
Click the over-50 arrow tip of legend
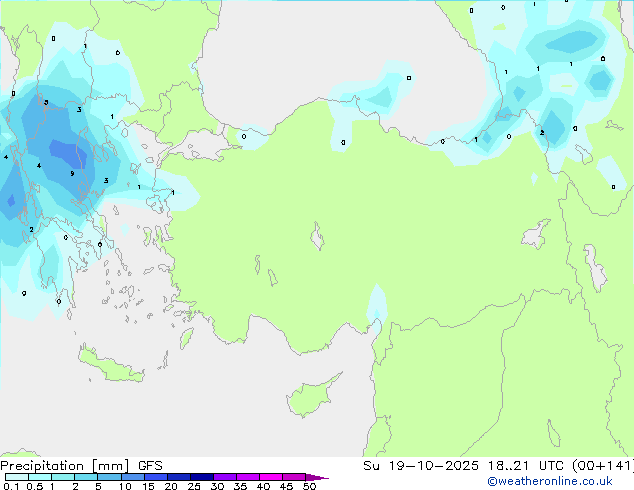click(317, 477)
